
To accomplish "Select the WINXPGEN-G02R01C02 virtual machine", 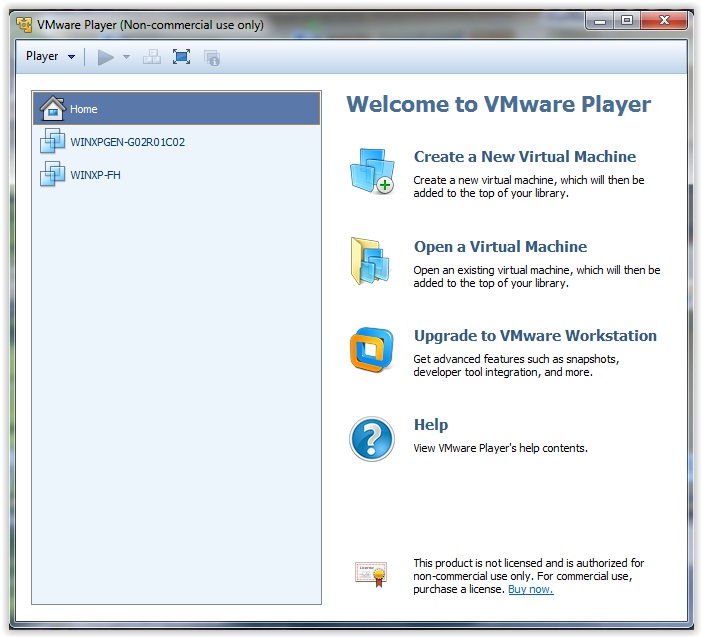I will [127, 142].
